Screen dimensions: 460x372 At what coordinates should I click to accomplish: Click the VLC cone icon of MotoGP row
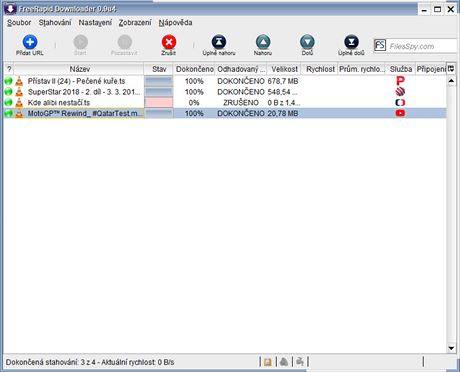(20, 113)
